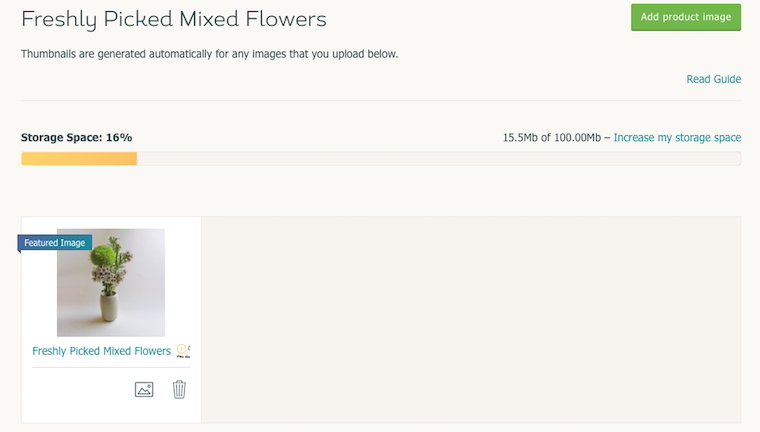Click the 15.5Mb of 100.00Mb usage text
Image resolution: width=760 pixels, height=432 pixels.
[552, 138]
